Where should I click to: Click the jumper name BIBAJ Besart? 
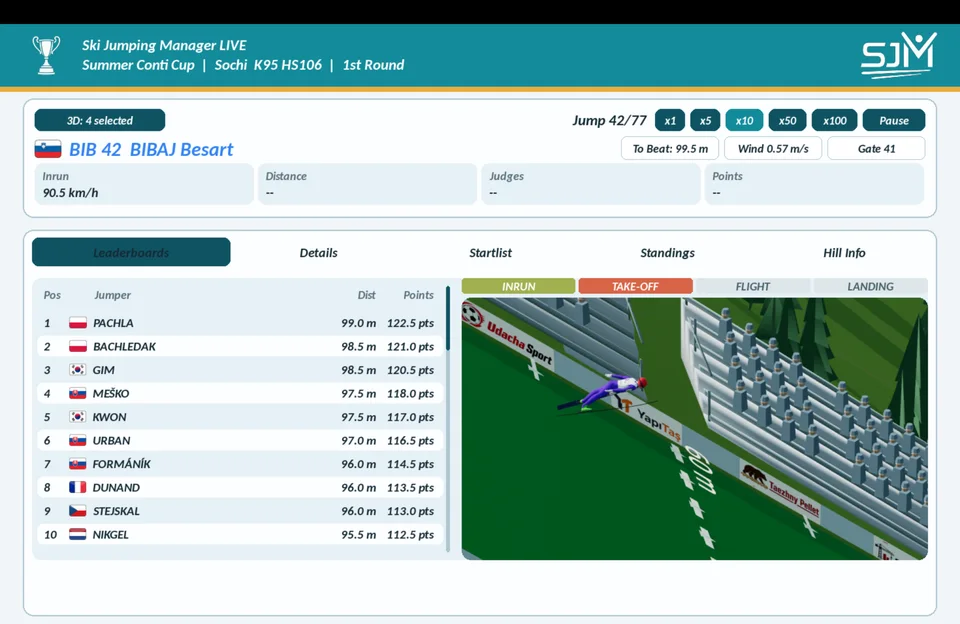(182, 149)
